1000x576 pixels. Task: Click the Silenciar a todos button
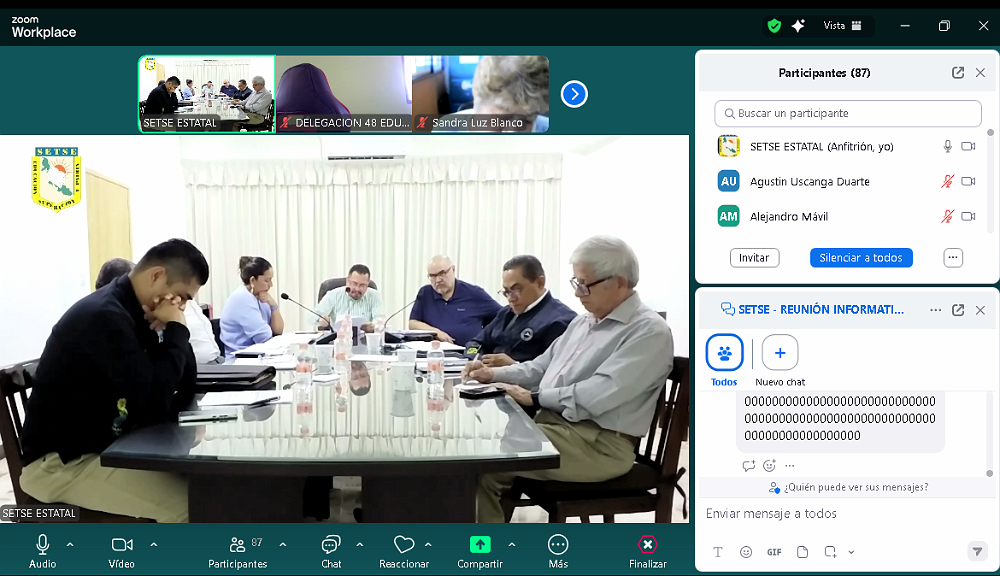pyautogui.click(x=860, y=258)
